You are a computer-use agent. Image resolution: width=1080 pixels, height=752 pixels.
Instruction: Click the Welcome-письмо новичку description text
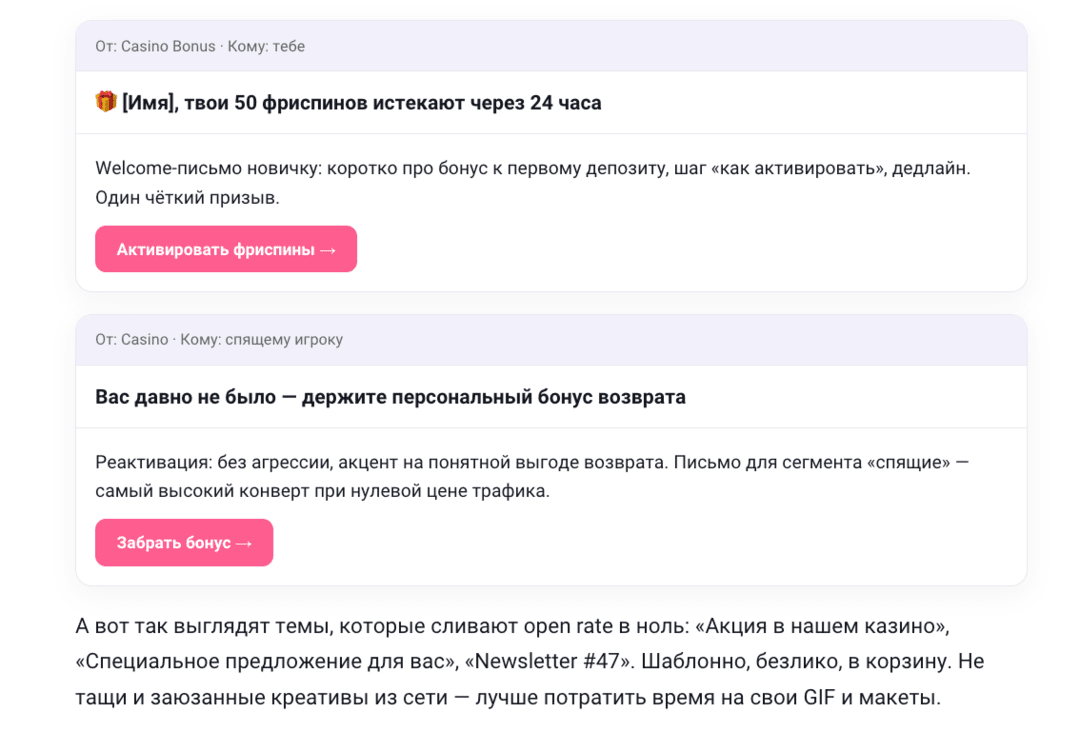pyautogui.click(x=532, y=182)
